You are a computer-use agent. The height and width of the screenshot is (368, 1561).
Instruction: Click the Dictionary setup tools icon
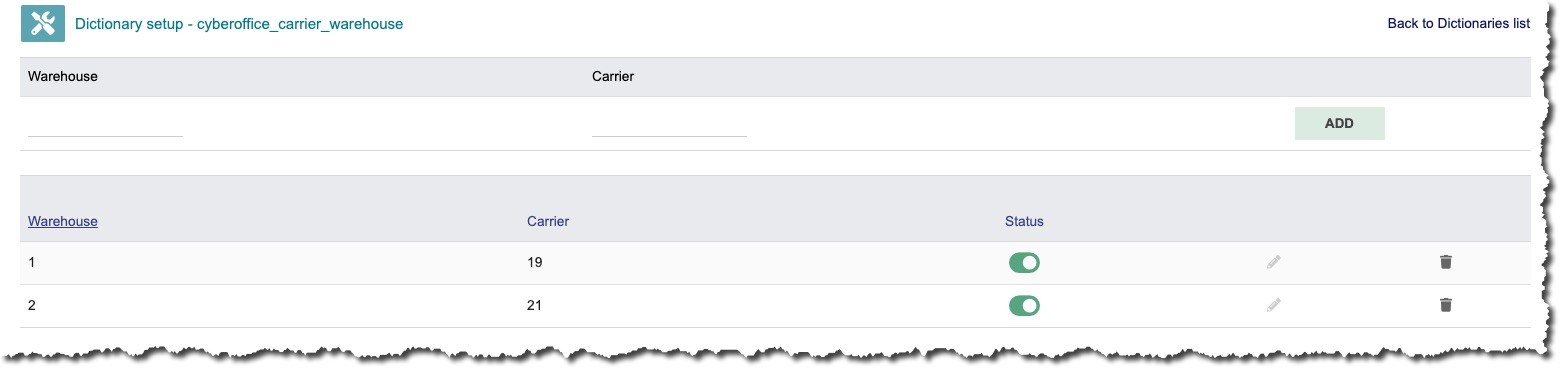pos(43,23)
